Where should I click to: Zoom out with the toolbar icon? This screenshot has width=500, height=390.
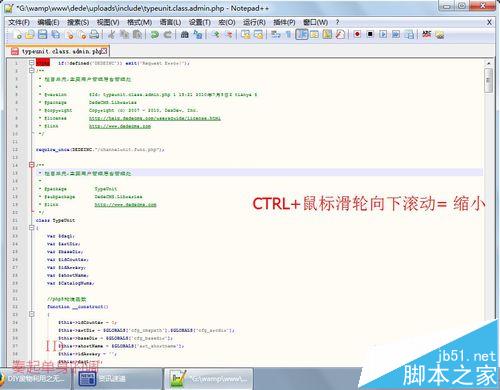[x=229, y=34]
